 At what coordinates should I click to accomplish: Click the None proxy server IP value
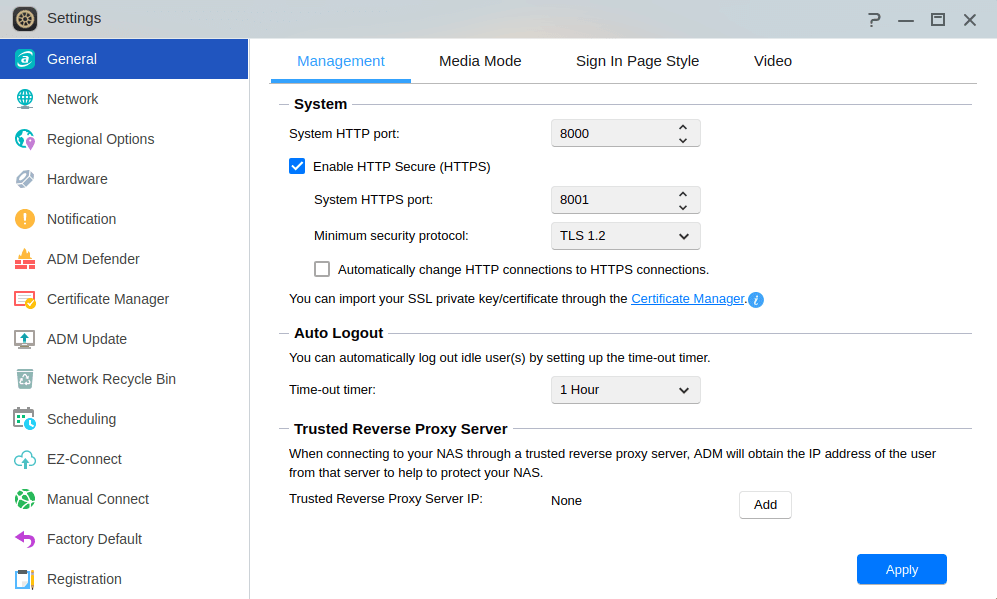coord(566,501)
